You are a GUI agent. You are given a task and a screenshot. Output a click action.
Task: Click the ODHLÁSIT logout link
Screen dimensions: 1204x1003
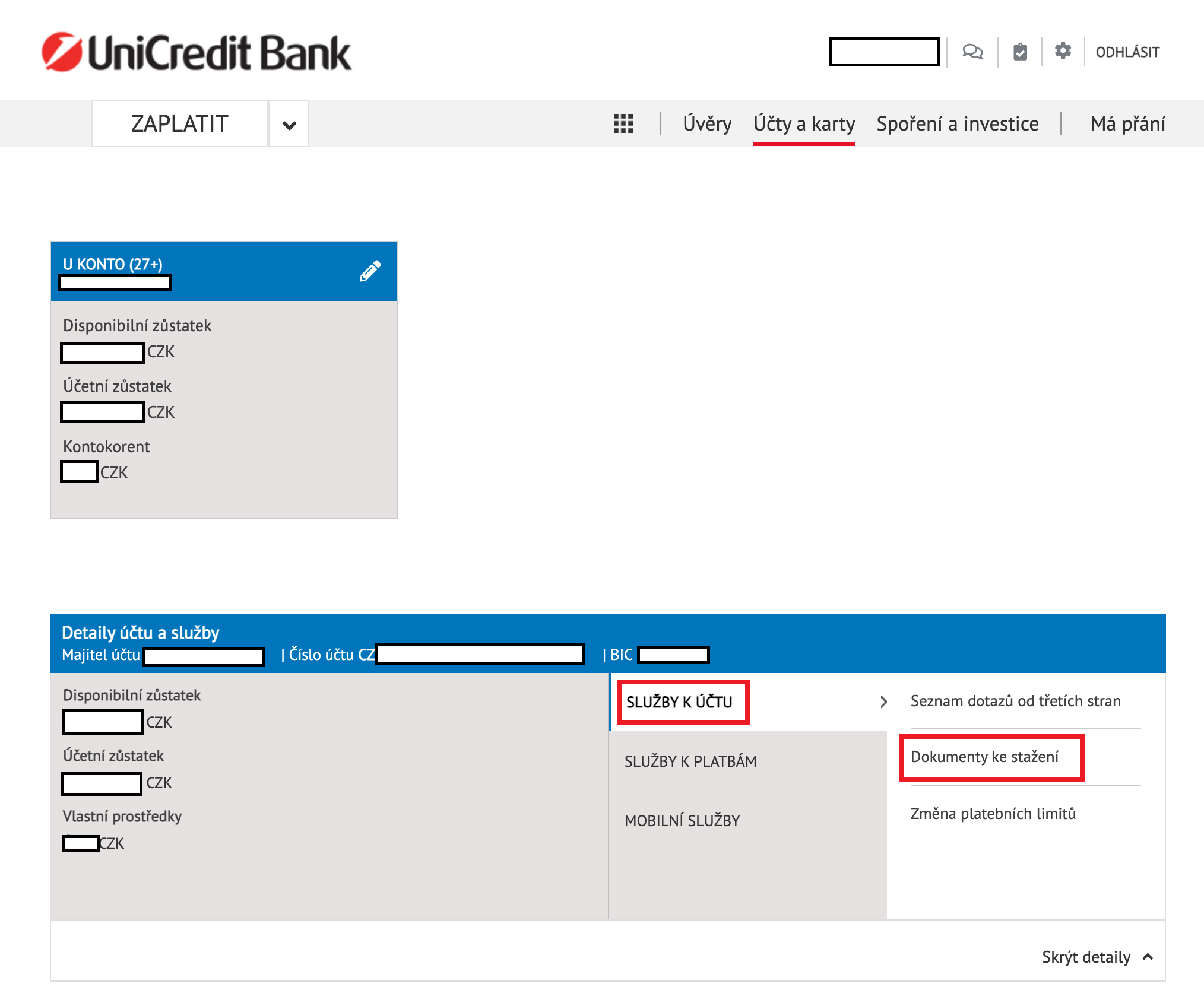[x=1127, y=52]
